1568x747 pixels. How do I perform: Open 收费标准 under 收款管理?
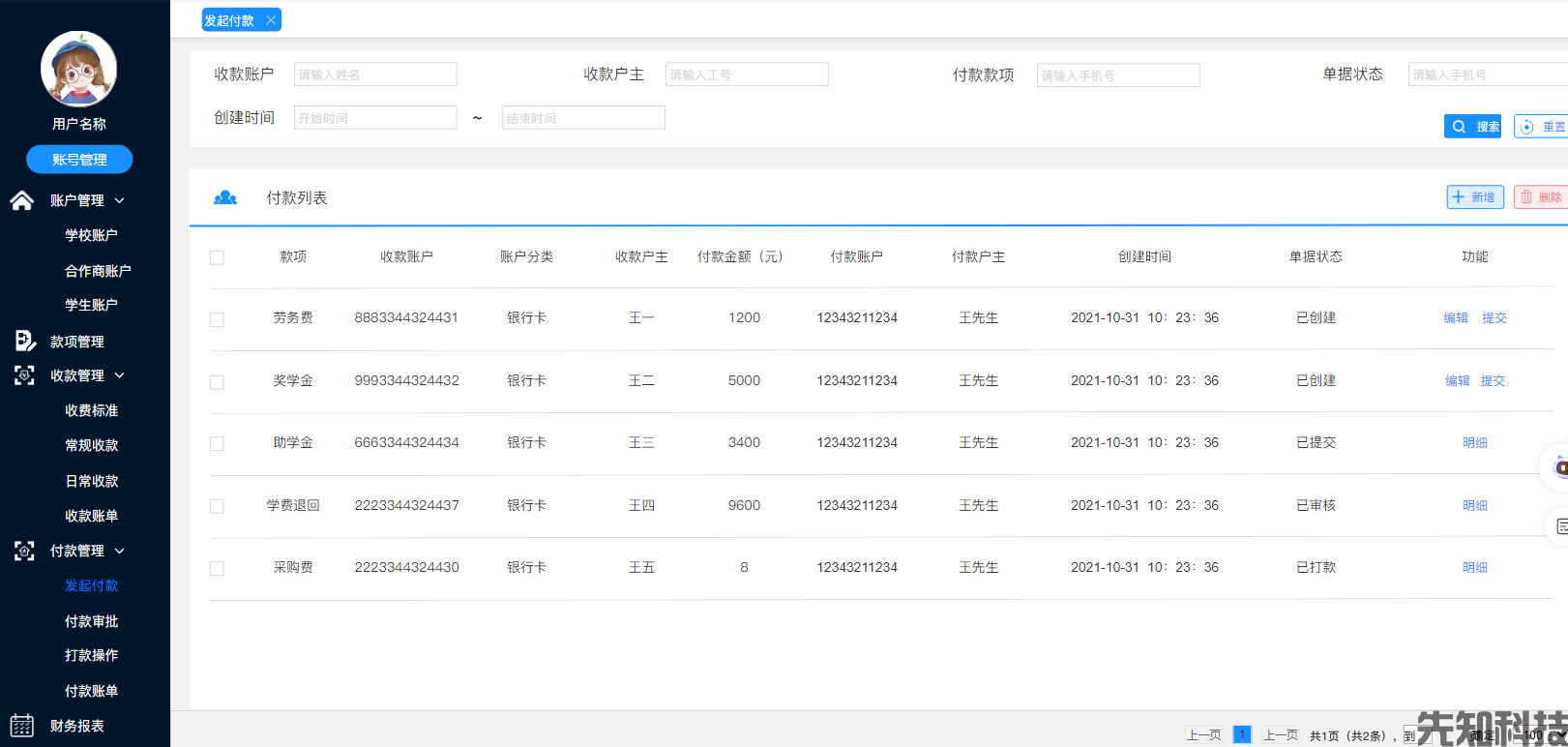click(x=91, y=410)
